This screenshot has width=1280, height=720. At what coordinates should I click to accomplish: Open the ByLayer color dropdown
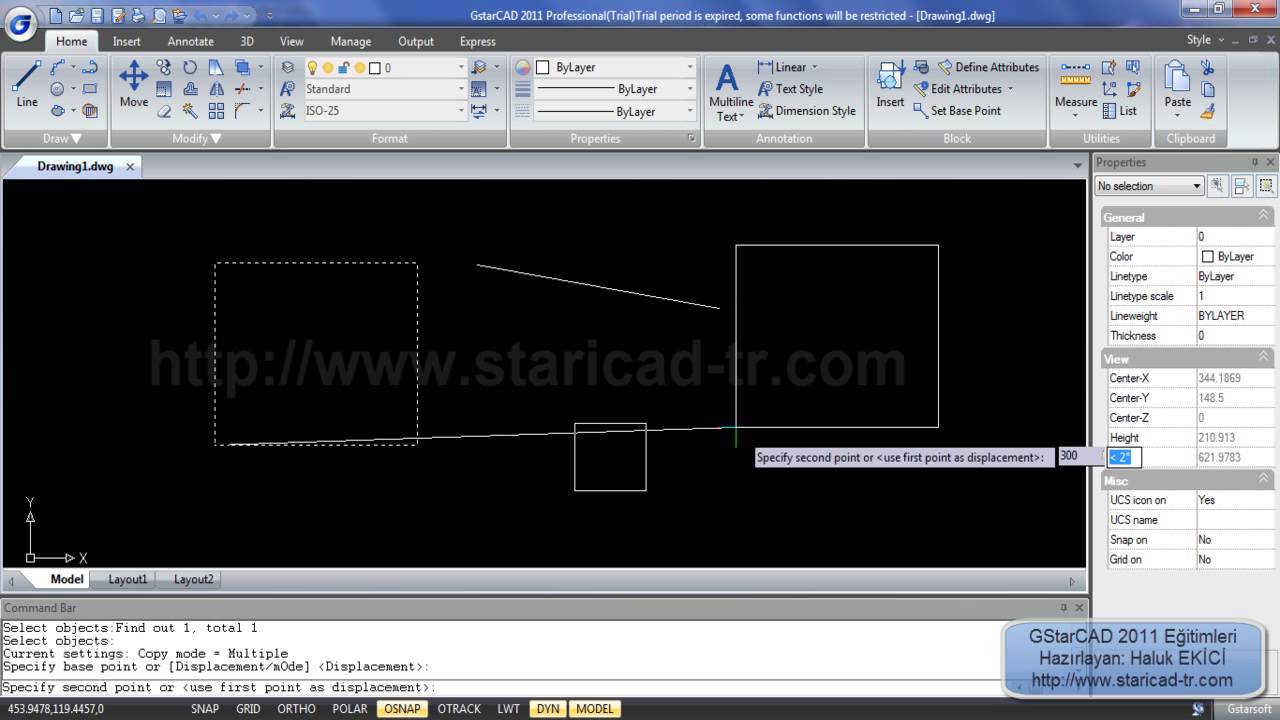[x=689, y=68]
